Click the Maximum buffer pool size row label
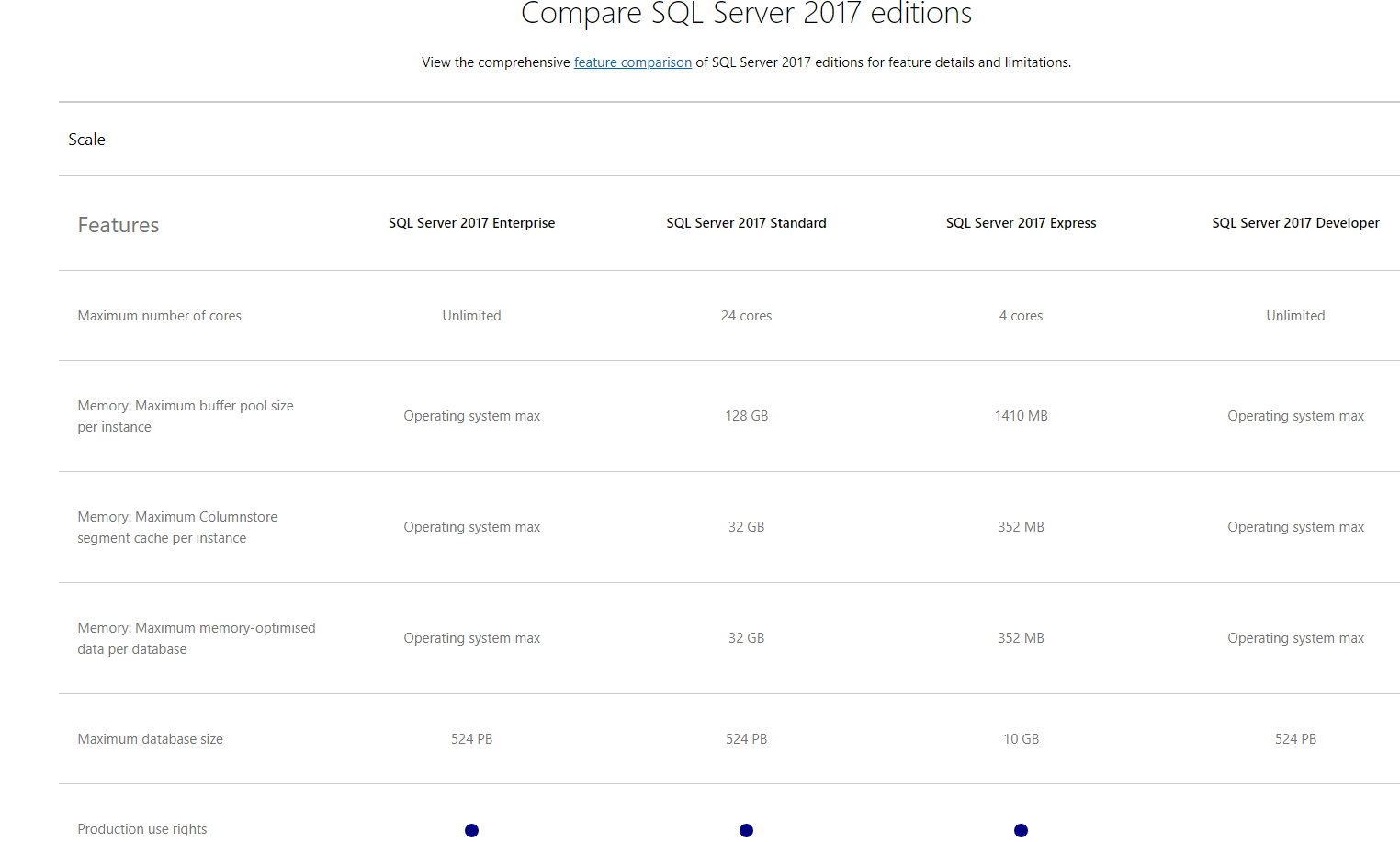 pyautogui.click(x=186, y=416)
